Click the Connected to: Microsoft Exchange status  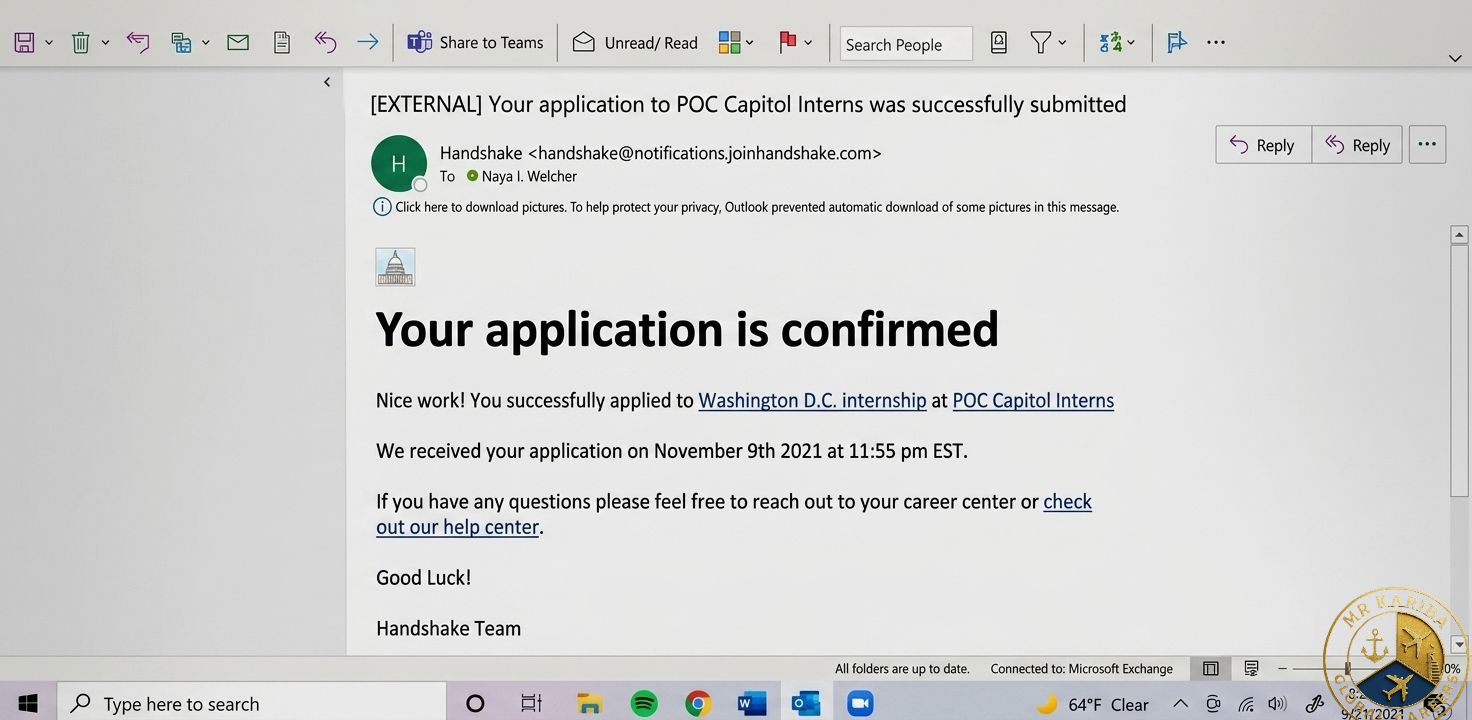(1081, 669)
